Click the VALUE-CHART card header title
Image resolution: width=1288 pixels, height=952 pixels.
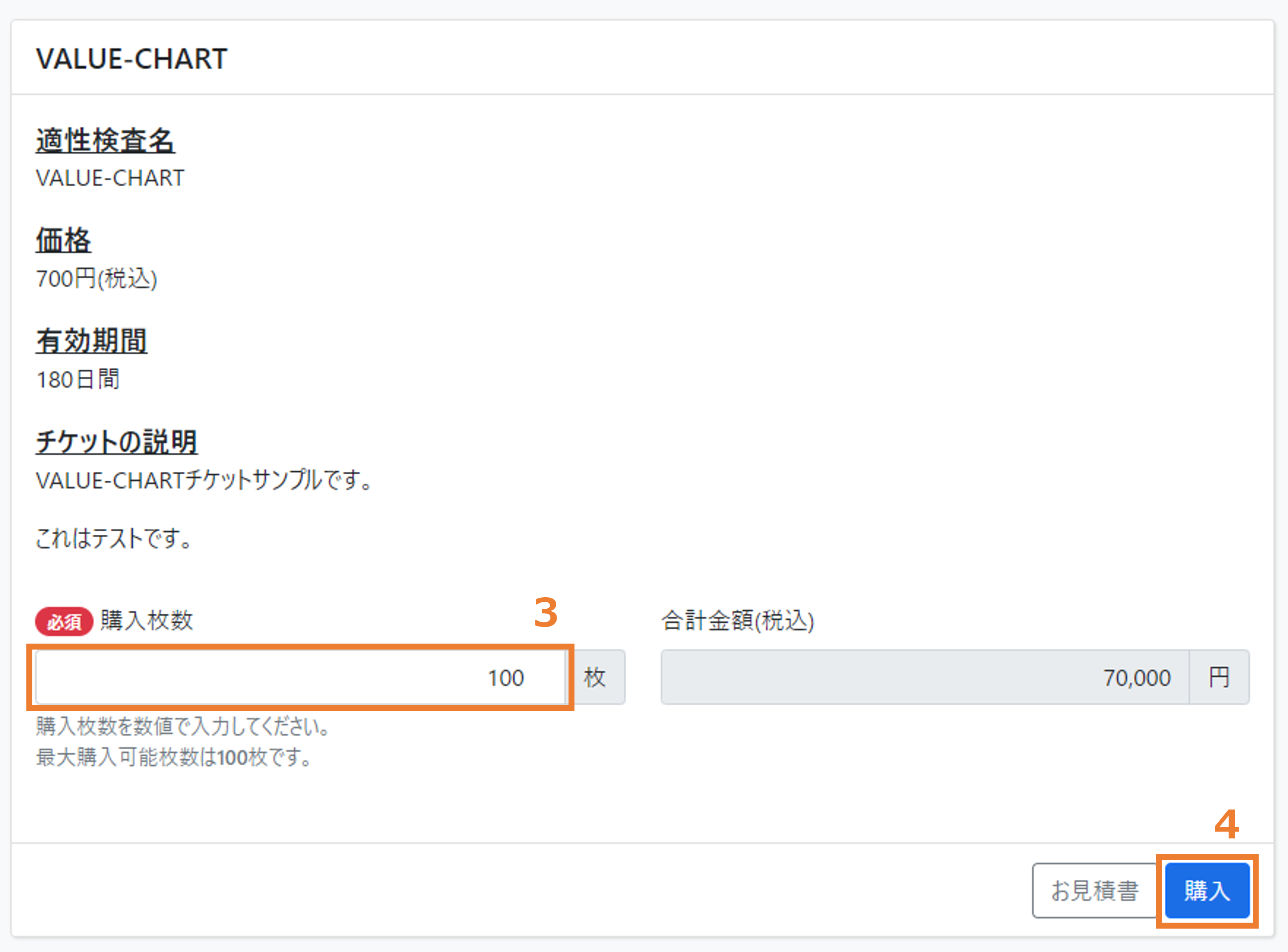coord(132,59)
